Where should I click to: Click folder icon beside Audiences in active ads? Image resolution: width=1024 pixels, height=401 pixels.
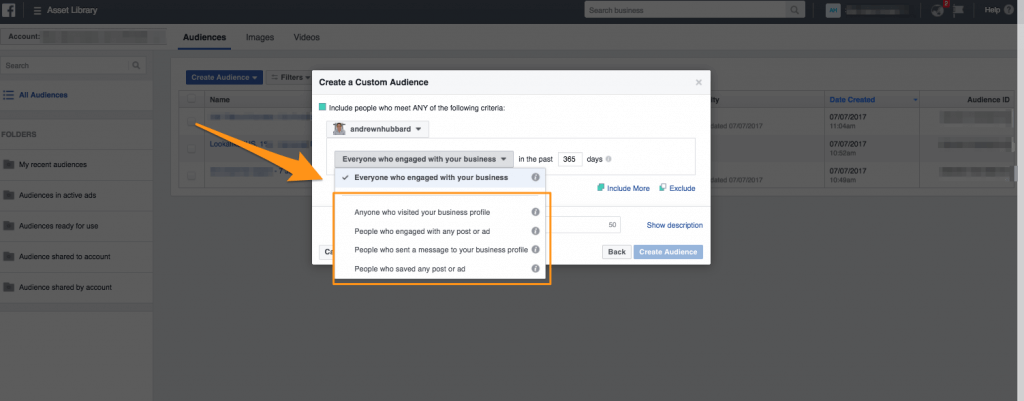(x=8, y=195)
